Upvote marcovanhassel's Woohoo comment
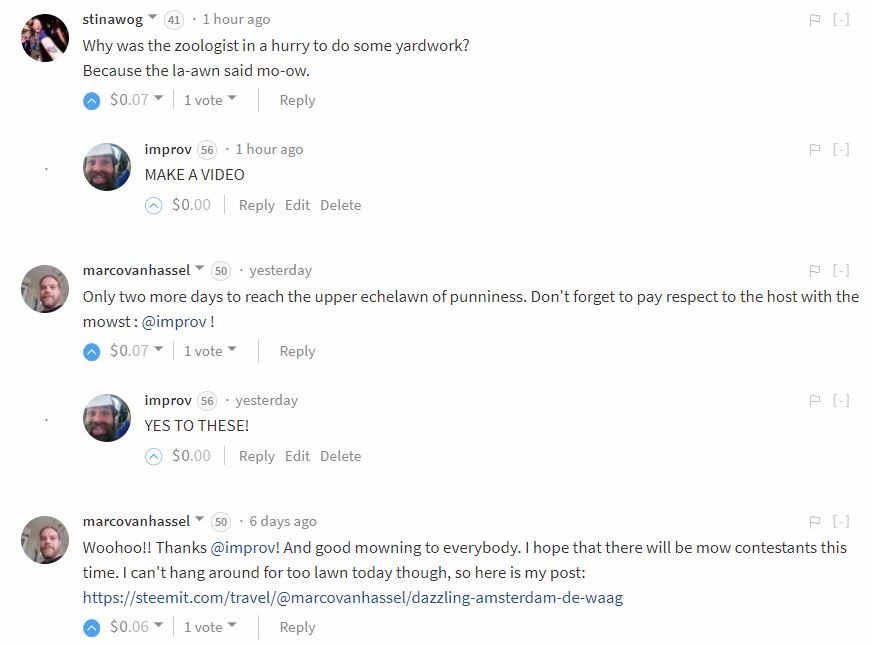Viewport: 872px width, 645px height. 91,627
